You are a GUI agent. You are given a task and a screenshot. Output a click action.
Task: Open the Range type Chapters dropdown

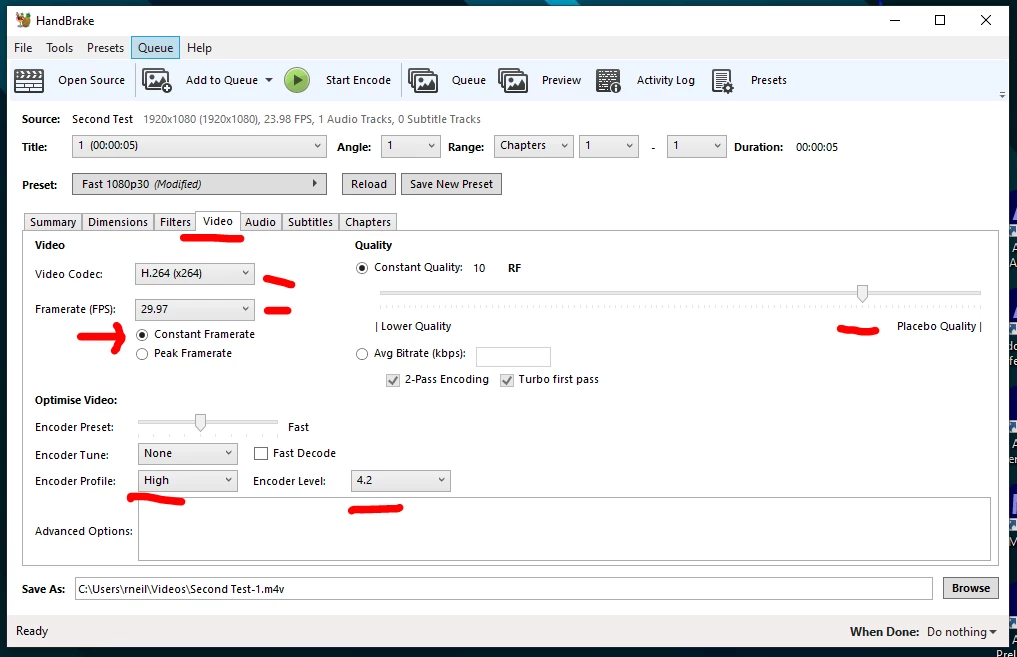point(533,146)
